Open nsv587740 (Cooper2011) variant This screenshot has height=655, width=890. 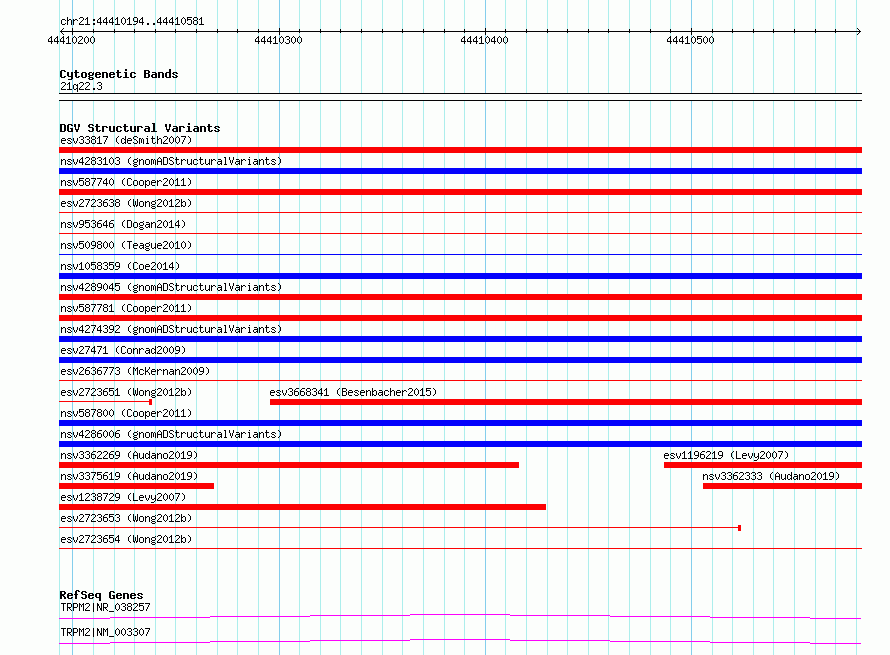coord(126,182)
